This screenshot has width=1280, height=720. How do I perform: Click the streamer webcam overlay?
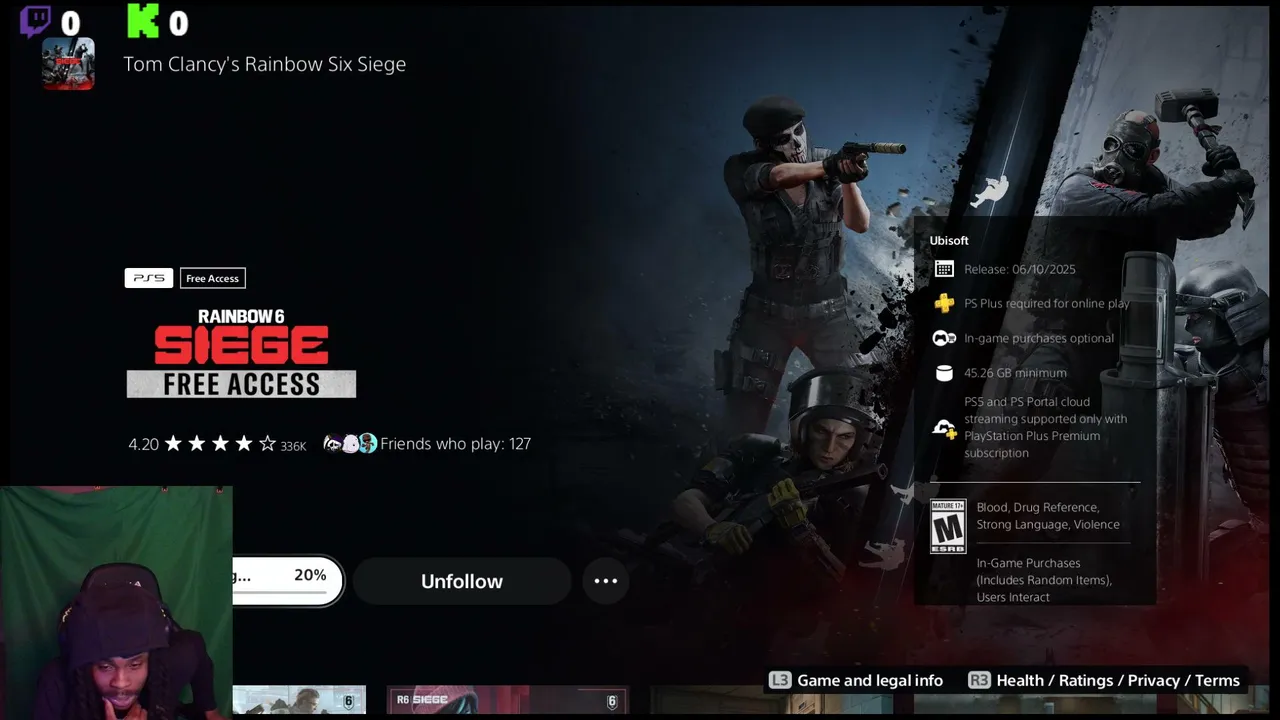(x=116, y=603)
